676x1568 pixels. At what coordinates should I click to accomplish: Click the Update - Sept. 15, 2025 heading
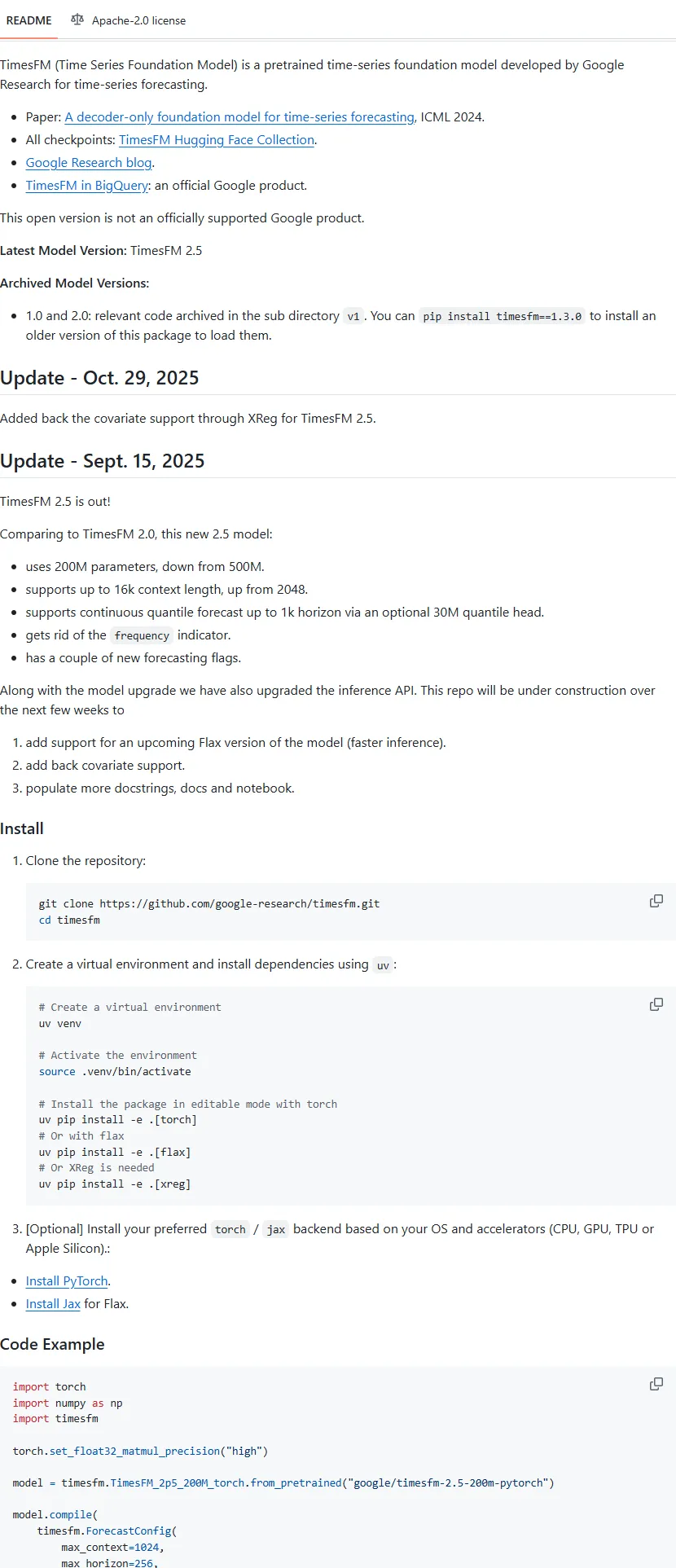[103, 461]
